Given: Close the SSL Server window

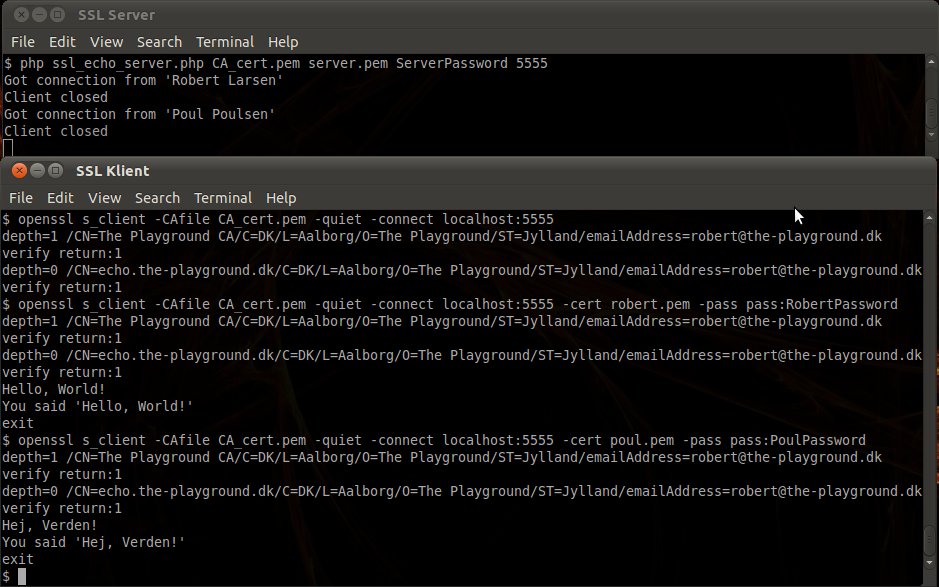Looking at the screenshot, I should [x=21, y=14].
